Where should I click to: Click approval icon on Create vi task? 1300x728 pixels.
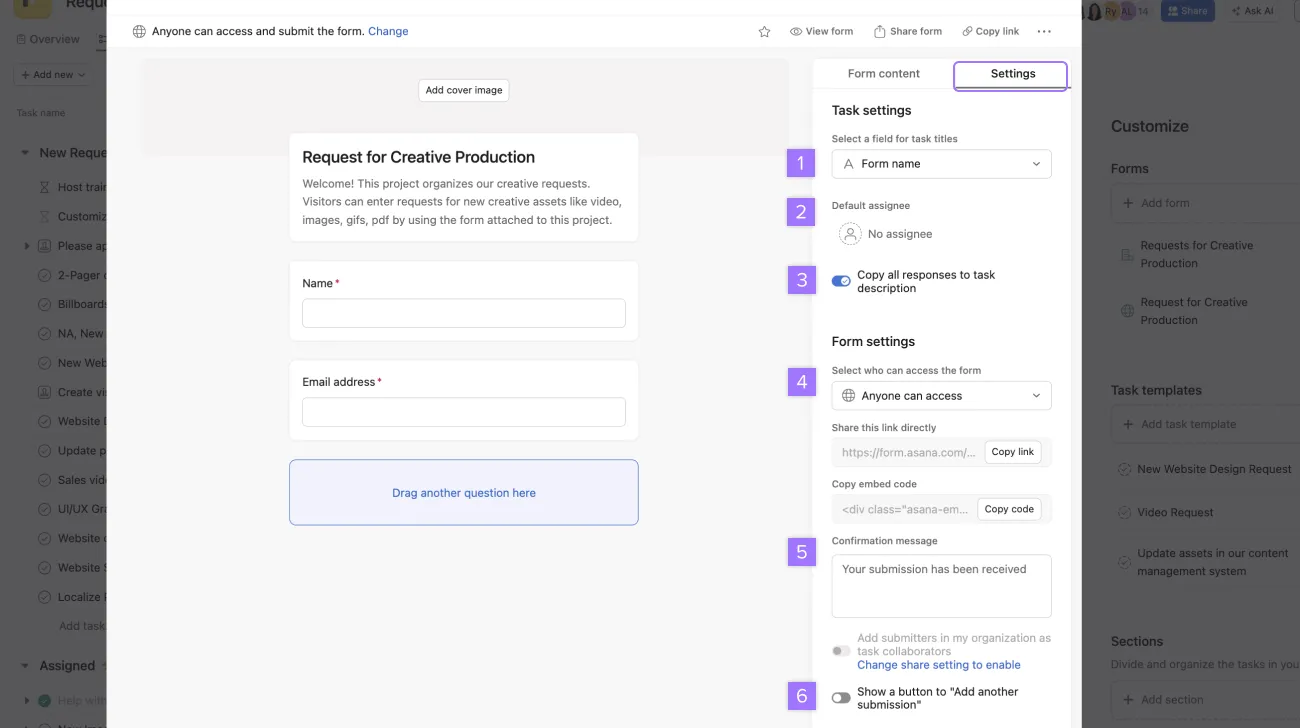(x=44, y=392)
